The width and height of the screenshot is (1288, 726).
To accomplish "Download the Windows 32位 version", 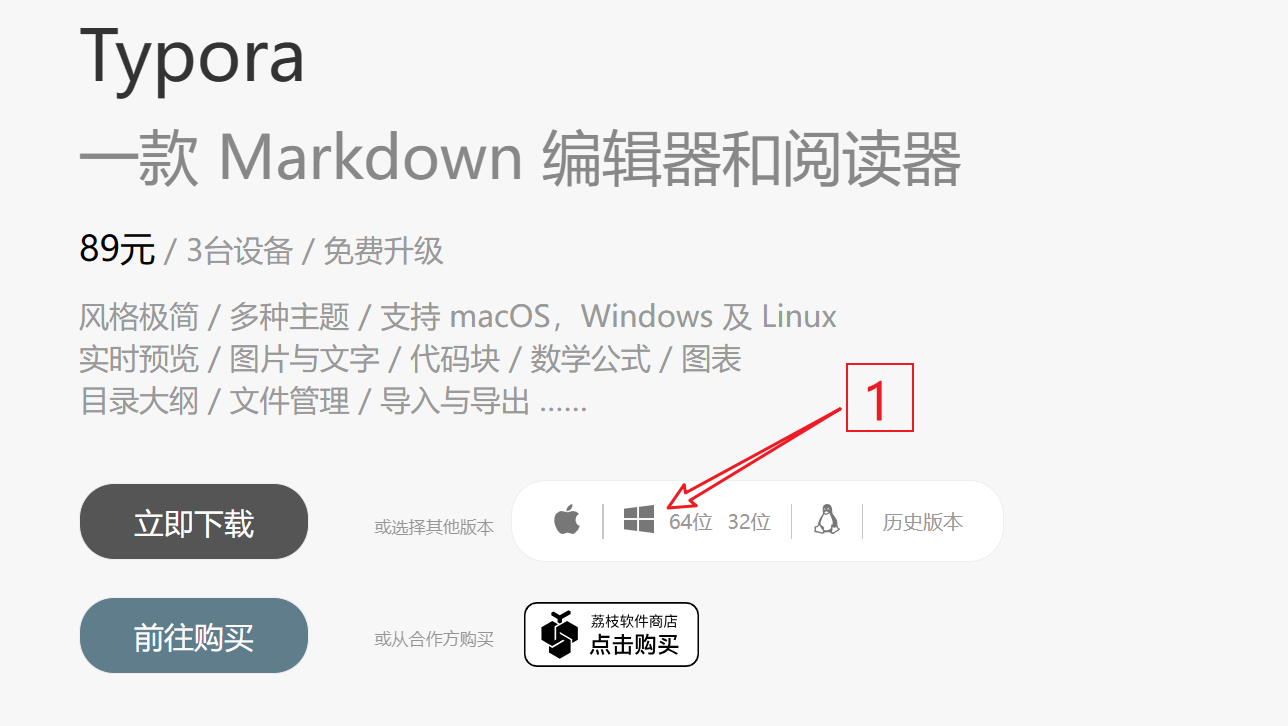I will 749,522.
